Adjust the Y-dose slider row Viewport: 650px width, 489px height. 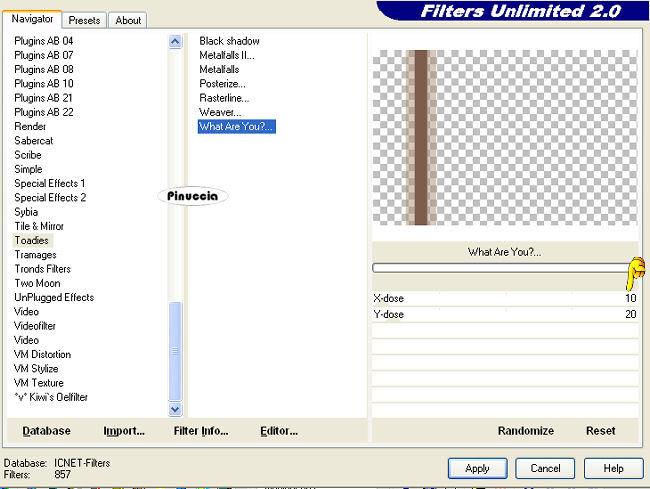[x=505, y=315]
